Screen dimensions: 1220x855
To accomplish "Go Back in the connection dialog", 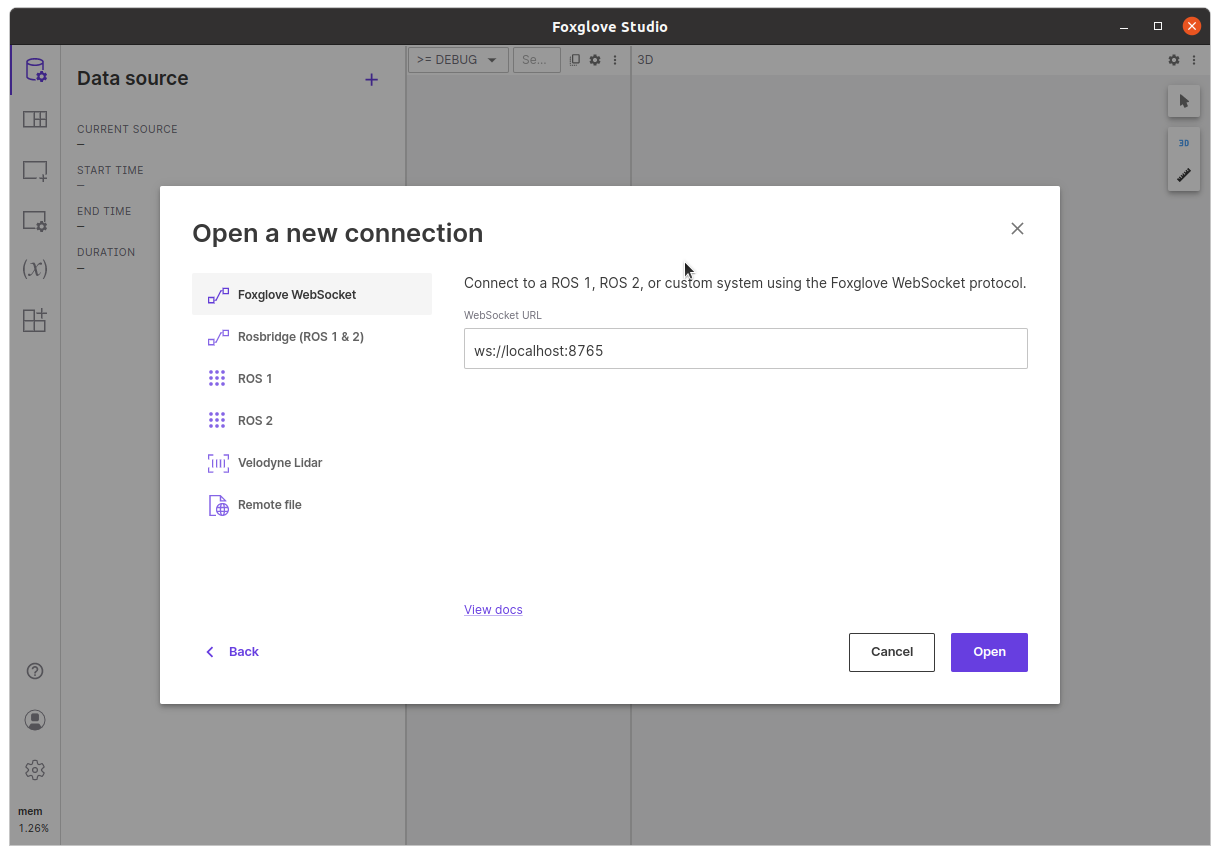I will tap(232, 652).
